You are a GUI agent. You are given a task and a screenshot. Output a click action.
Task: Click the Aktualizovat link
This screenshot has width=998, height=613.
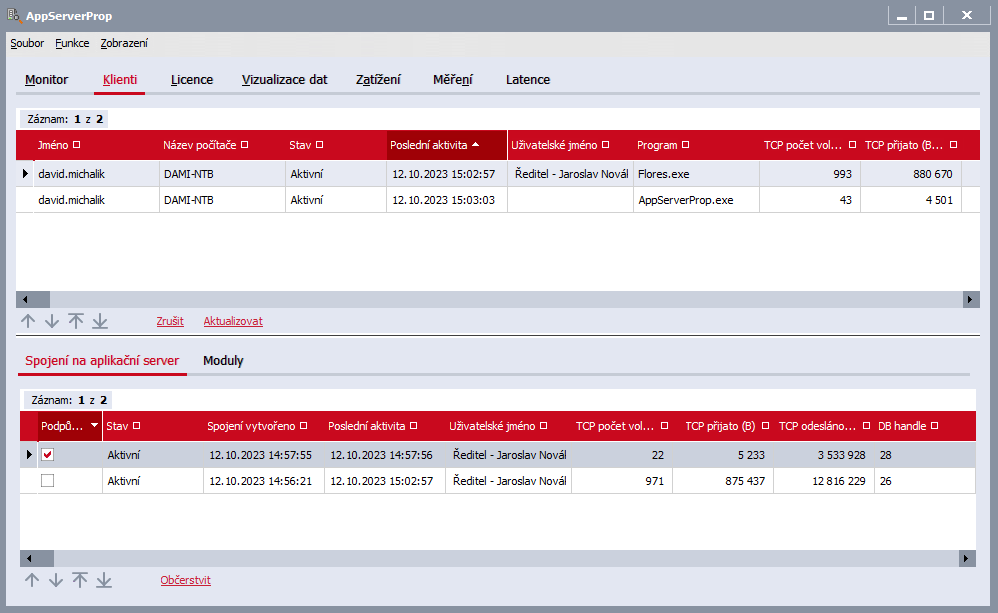pos(233,321)
